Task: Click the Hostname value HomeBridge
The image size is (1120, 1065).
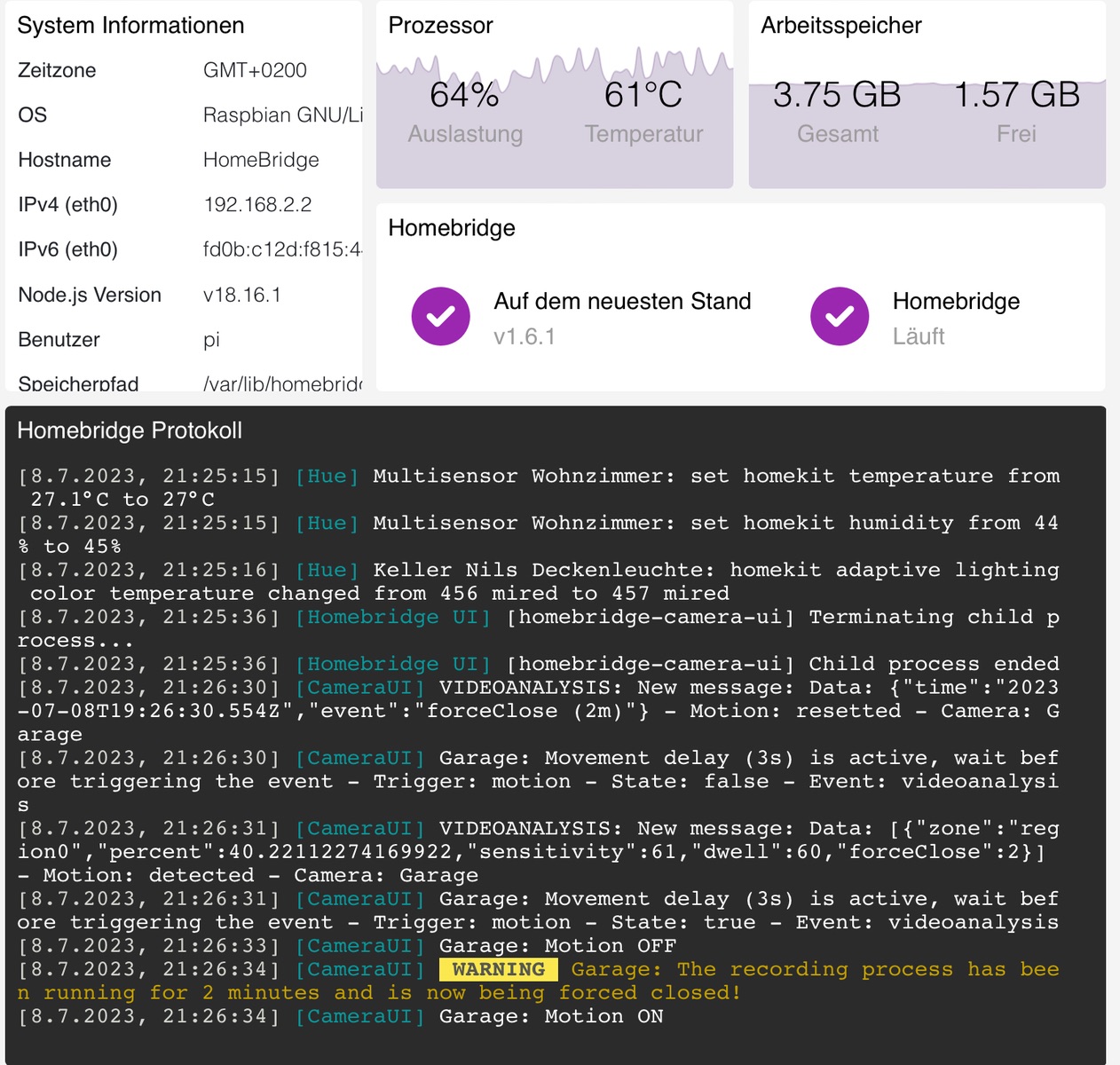Action: [x=261, y=160]
